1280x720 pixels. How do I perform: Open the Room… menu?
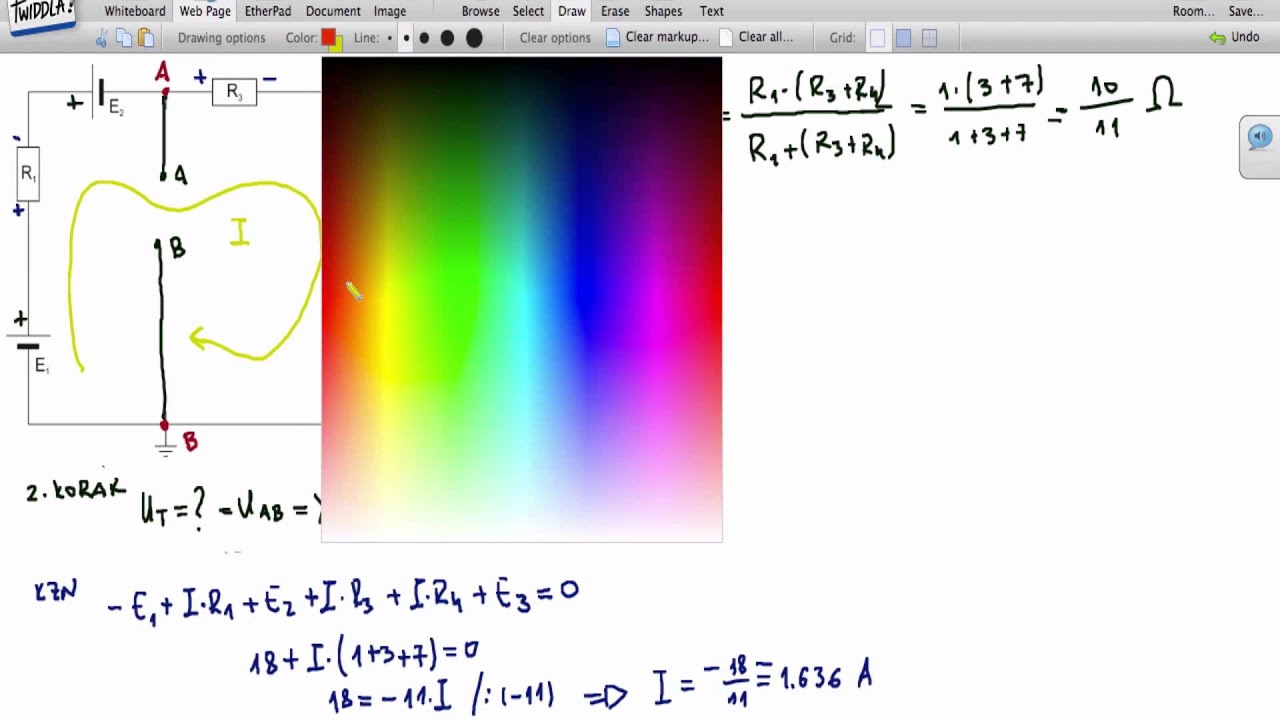click(1193, 11)
